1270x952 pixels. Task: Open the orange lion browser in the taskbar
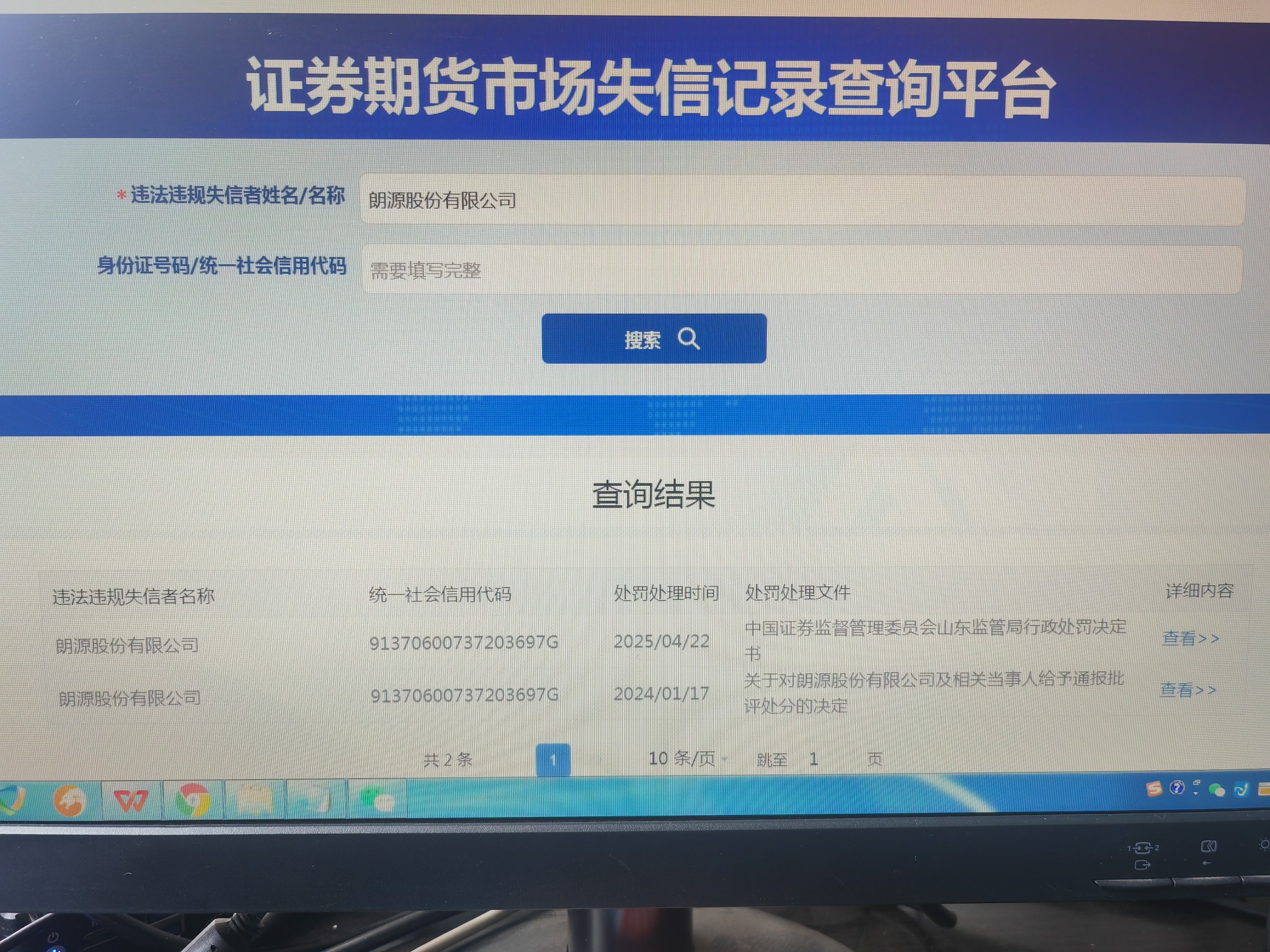coord(69,800)
